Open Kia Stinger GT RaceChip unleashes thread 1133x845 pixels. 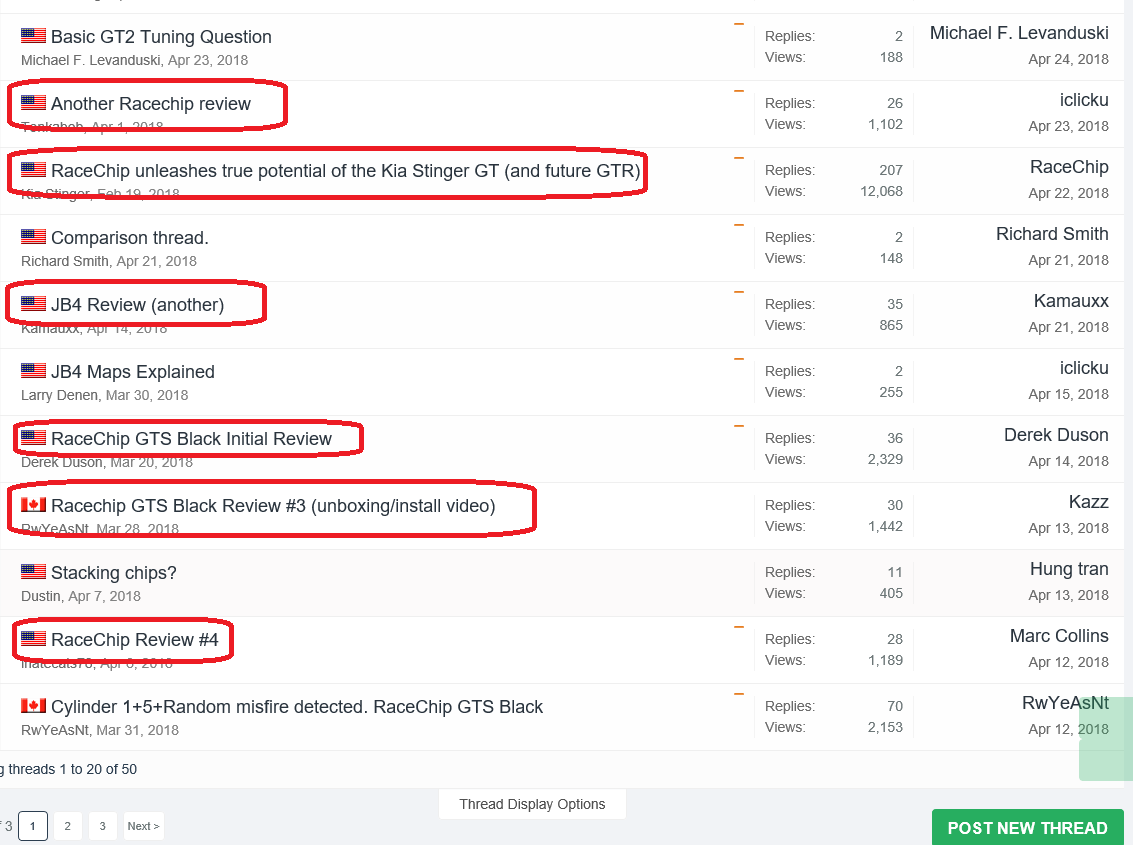click(345, 171)
